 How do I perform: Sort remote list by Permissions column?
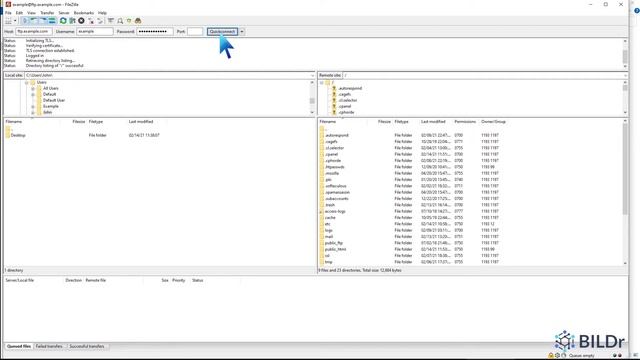pos(465,122)
